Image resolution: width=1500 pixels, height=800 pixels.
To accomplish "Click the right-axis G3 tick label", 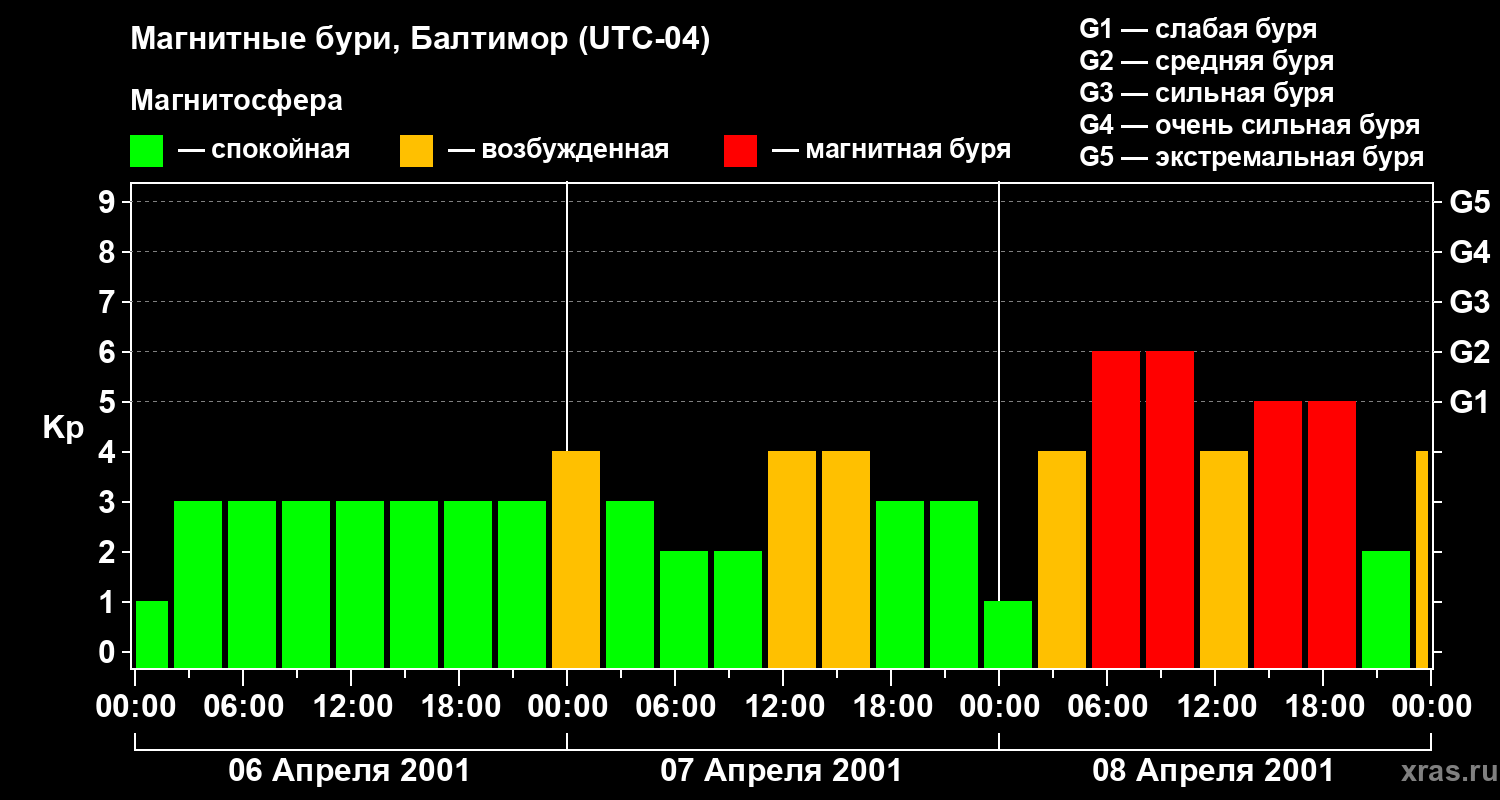I will click(x=1469, y=302).
